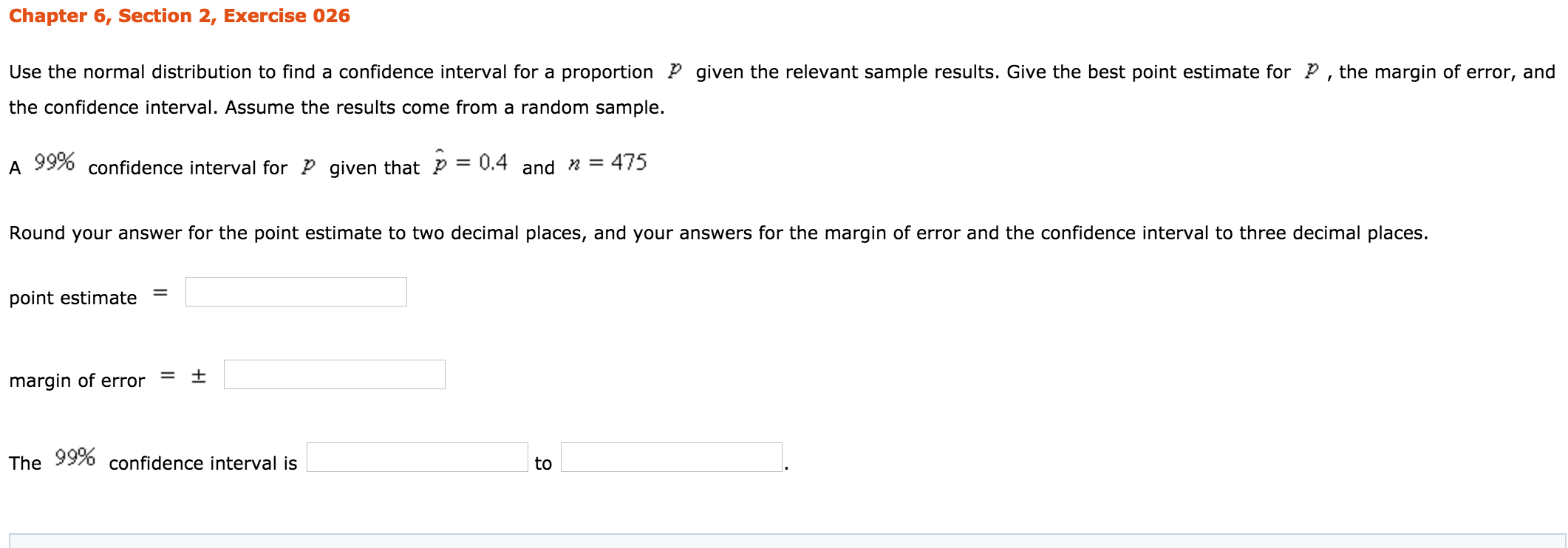1568x548 pixels.
Task: Click the rounding instructions sentence
Action: click(x=718, y=233)
